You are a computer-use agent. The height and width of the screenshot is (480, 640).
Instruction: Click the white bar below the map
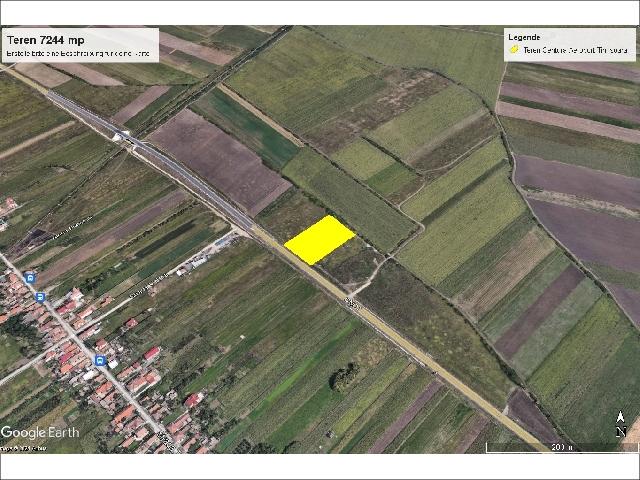[320, 465]
